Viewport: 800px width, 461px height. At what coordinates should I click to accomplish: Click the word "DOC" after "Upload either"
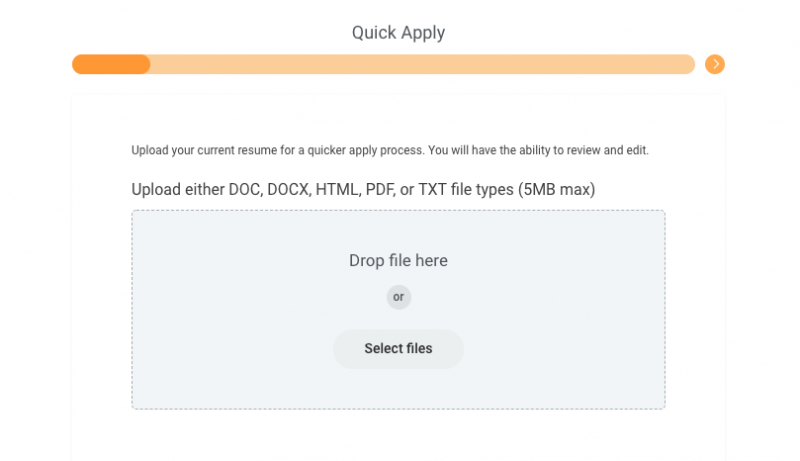pyautogui.click(x=240, y=189)
